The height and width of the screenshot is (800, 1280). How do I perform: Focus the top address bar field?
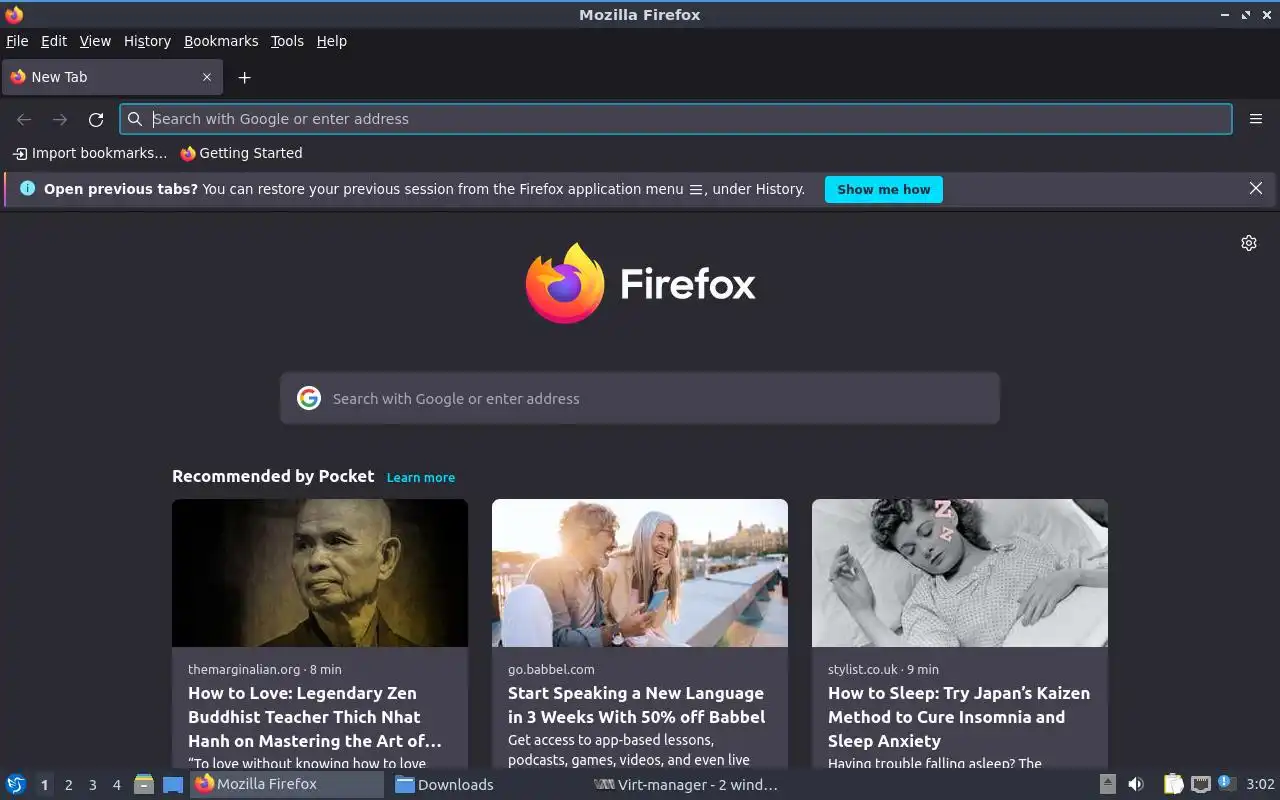click(x=676, y=119)
